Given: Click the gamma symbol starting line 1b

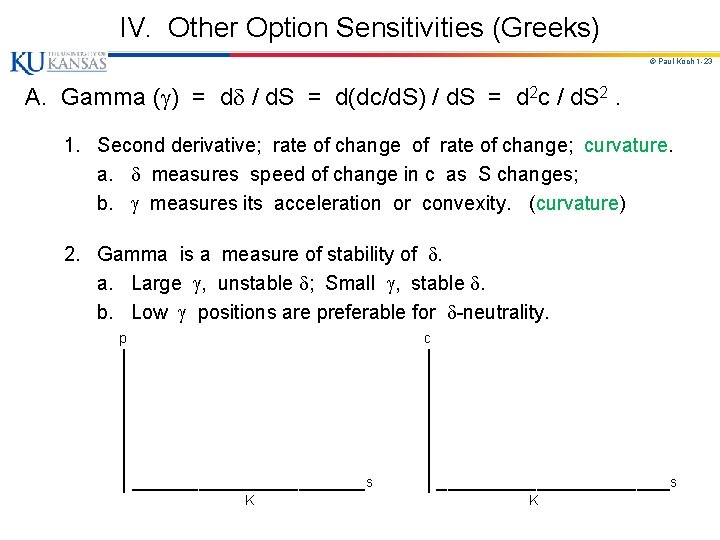Looking at the screenshot, I should 135,204.
